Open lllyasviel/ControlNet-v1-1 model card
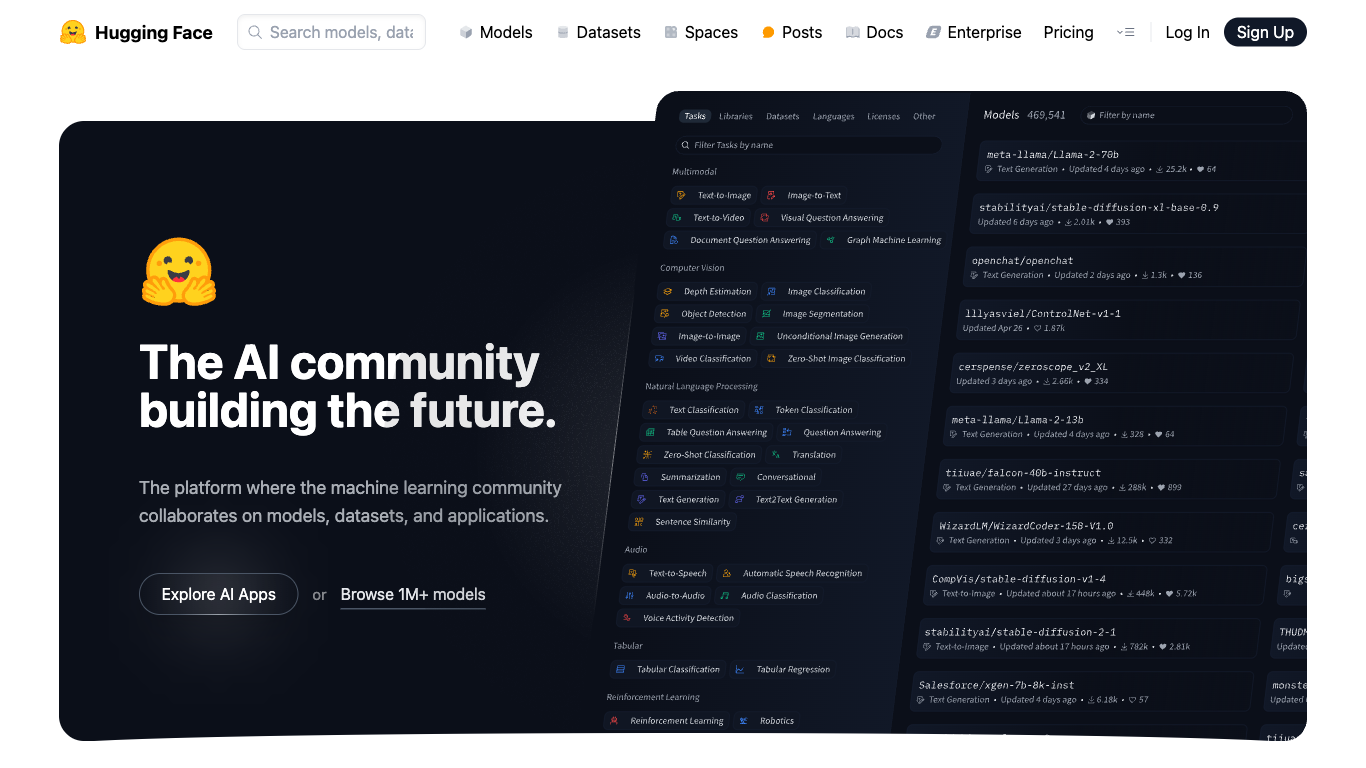Screen dimensions: 1366x768 tap(1129, 320)
